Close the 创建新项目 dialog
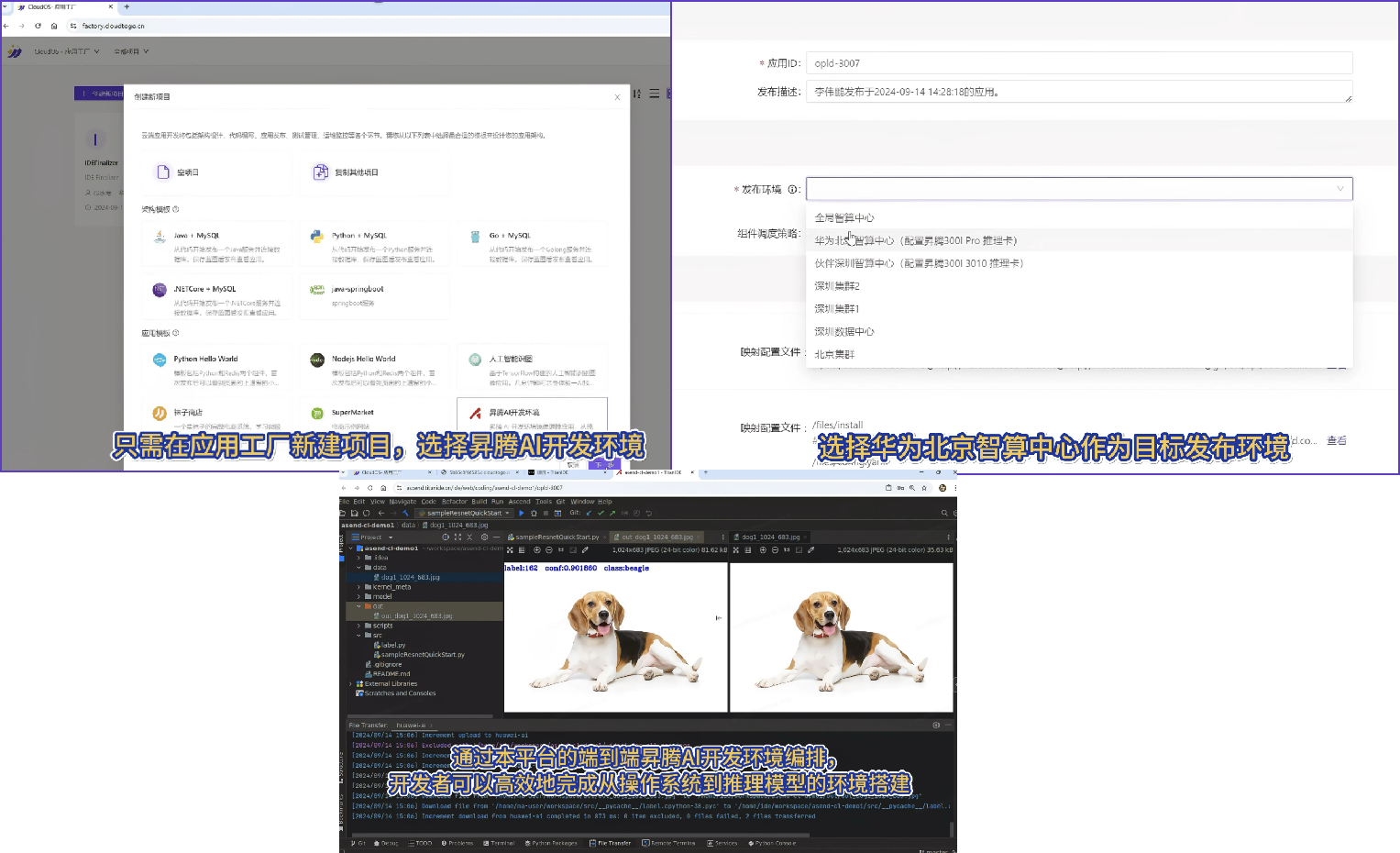The width and height of the screenshot is (1400, 853). [617, 97]
